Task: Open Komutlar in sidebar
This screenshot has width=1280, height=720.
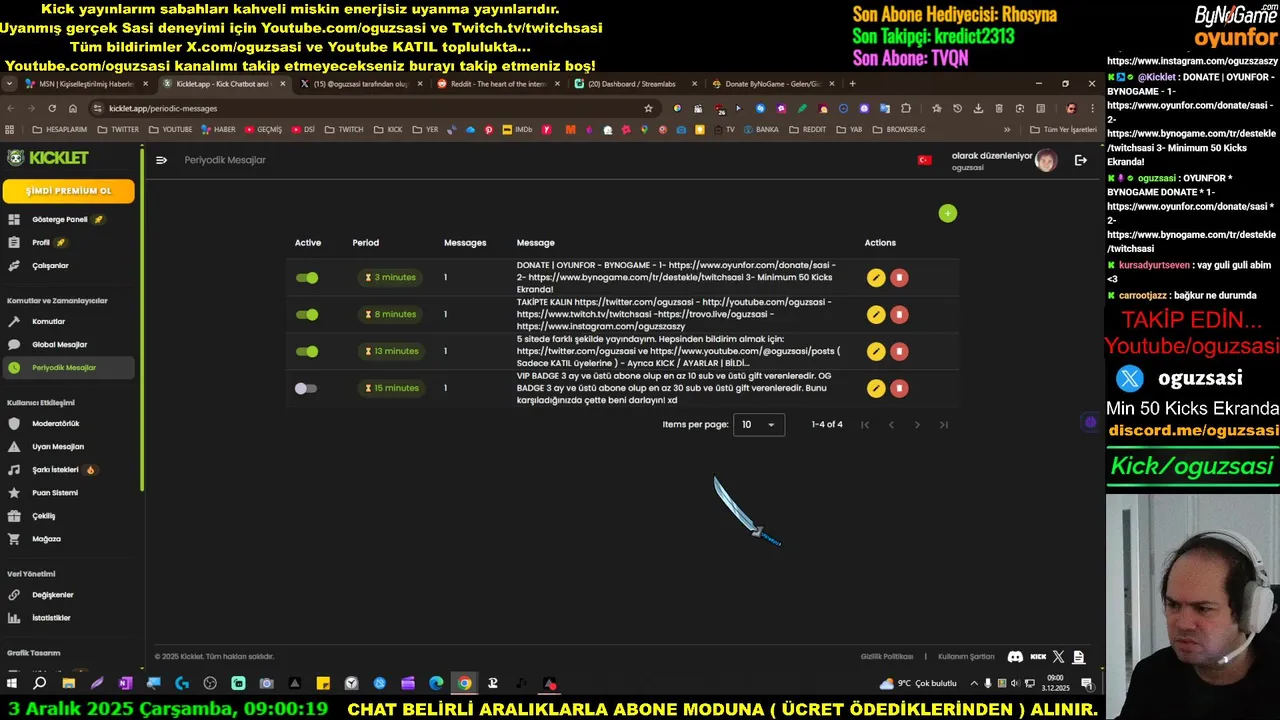Action: (x=68, y=321)
